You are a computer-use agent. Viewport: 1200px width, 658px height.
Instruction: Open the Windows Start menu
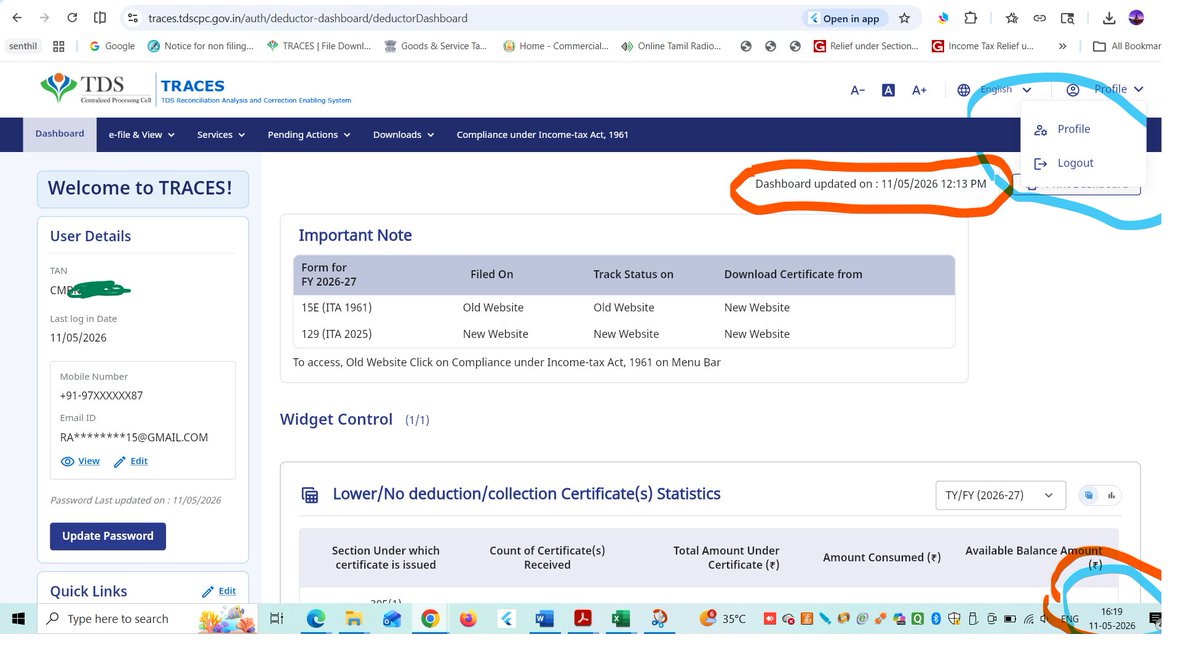tap(20, 619)
